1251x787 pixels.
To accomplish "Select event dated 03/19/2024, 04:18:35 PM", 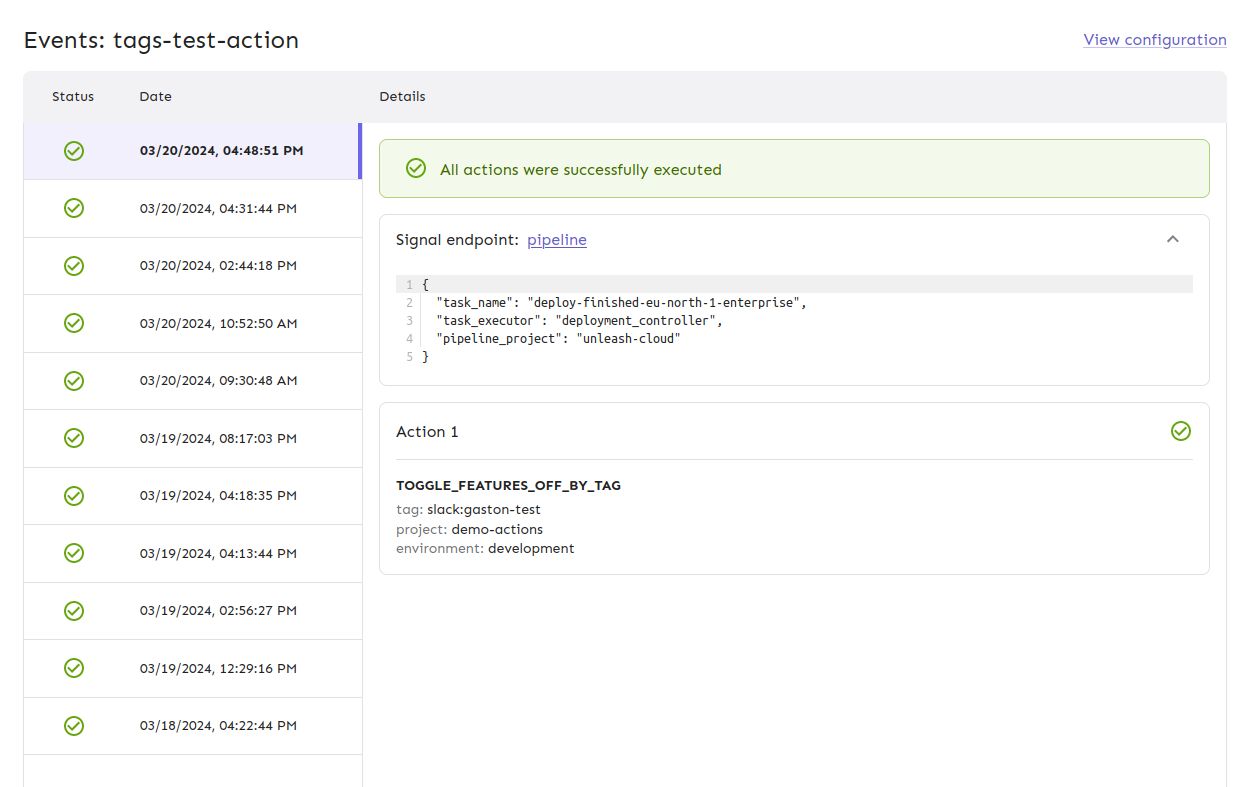I will pos(218,496).
